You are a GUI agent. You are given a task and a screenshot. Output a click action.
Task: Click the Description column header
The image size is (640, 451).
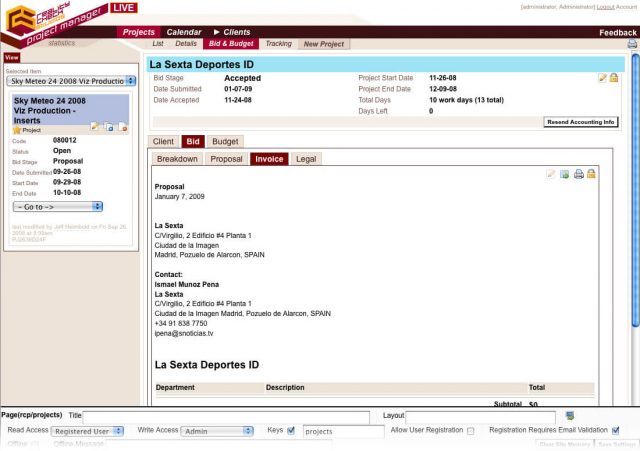tap(285, 387)
